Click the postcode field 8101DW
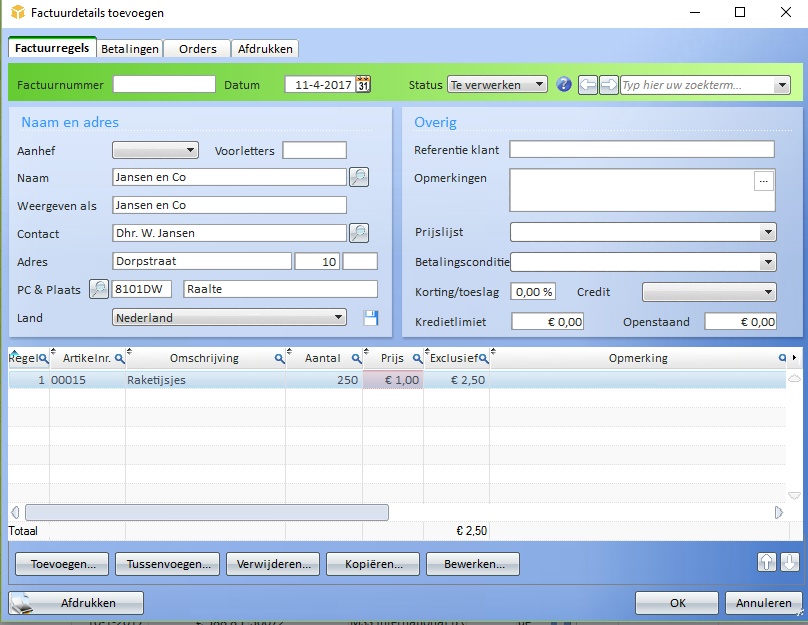Viewport: 808px width, 625px height. pyautogui.click(x=141, y=289)
